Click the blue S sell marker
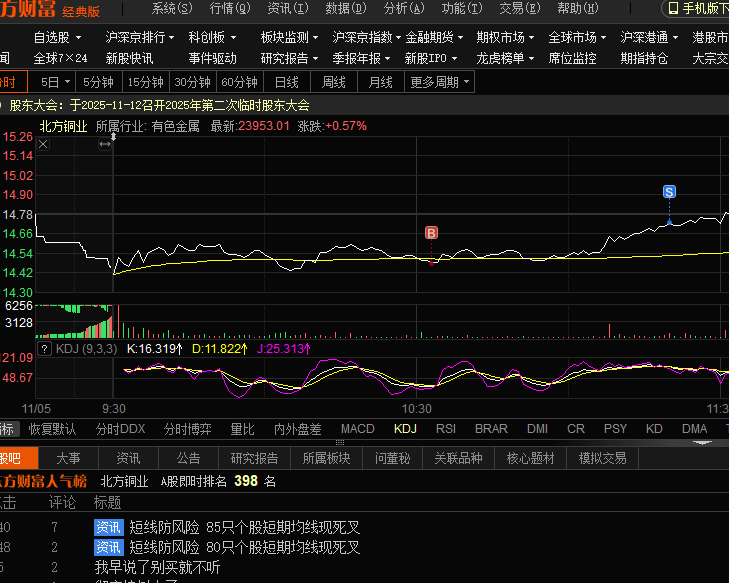This screenshot has height=583, width=729. (669, 192)
